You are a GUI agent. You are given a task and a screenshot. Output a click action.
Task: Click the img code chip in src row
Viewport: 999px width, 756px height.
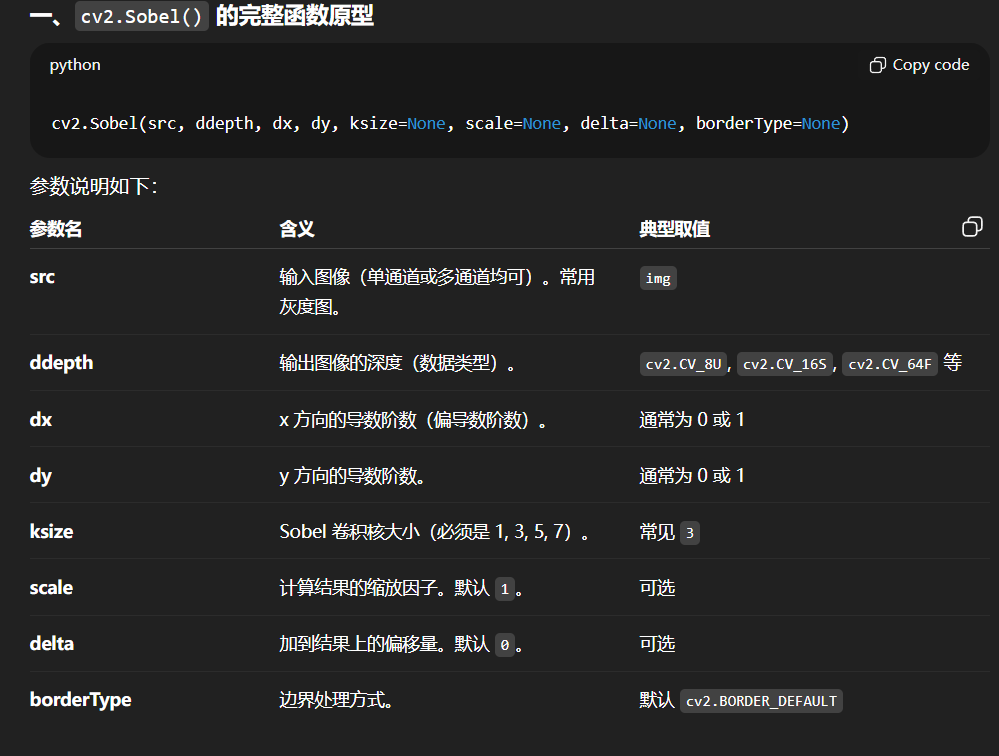[x=658, y=279]
